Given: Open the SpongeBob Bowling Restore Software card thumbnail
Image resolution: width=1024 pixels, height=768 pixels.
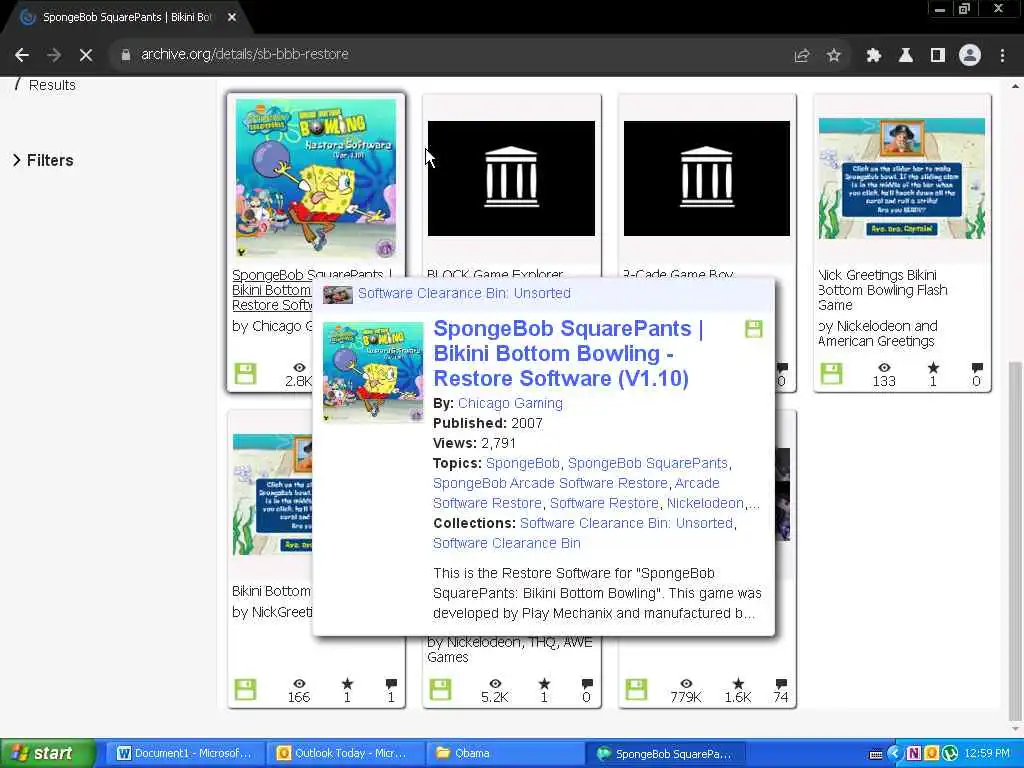Looking at the screenshot, I should coord(316,178).
